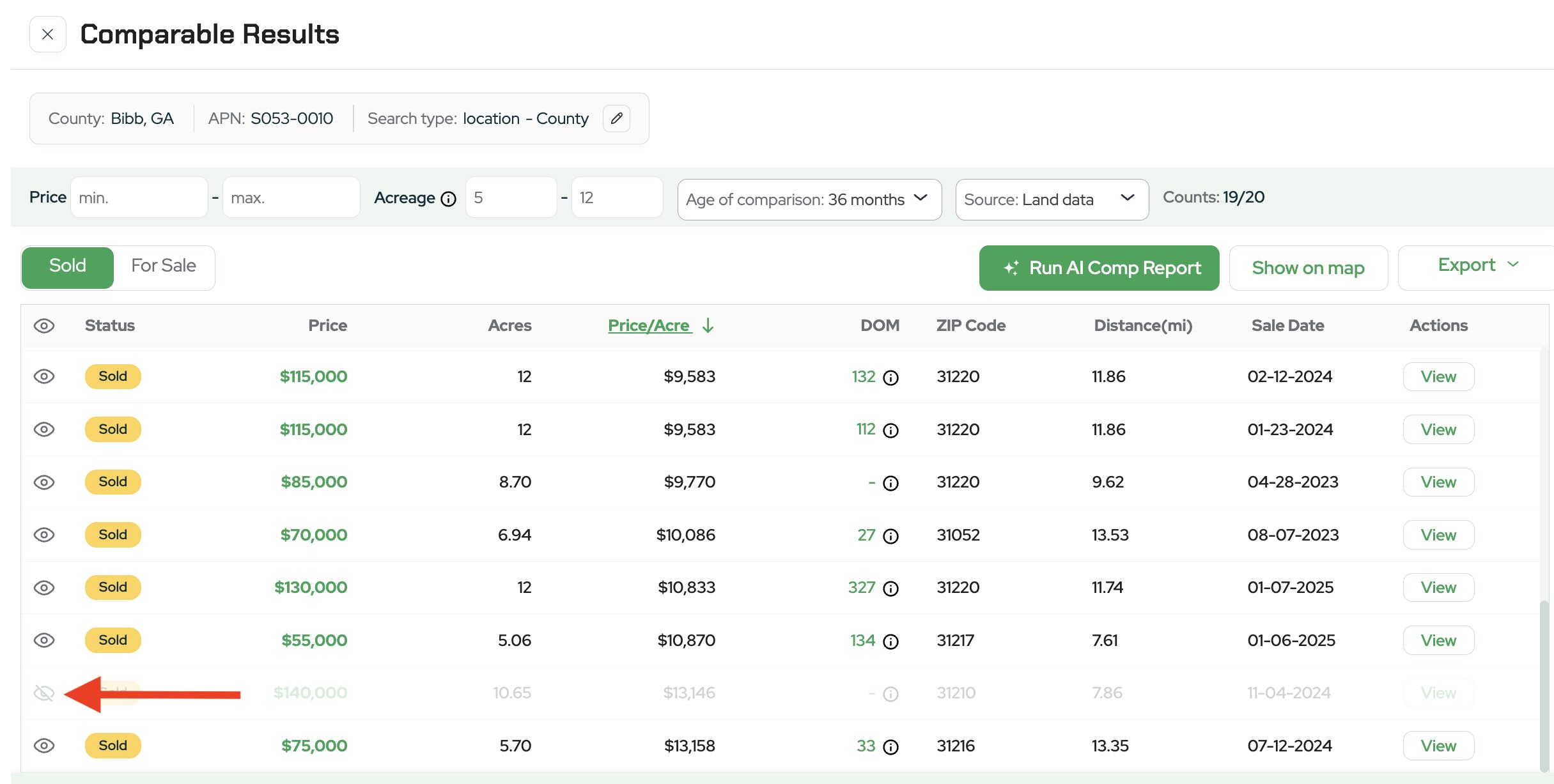1554x784 pixels.
Task: Switch to the For Sale tab
Action: [164, 266]
